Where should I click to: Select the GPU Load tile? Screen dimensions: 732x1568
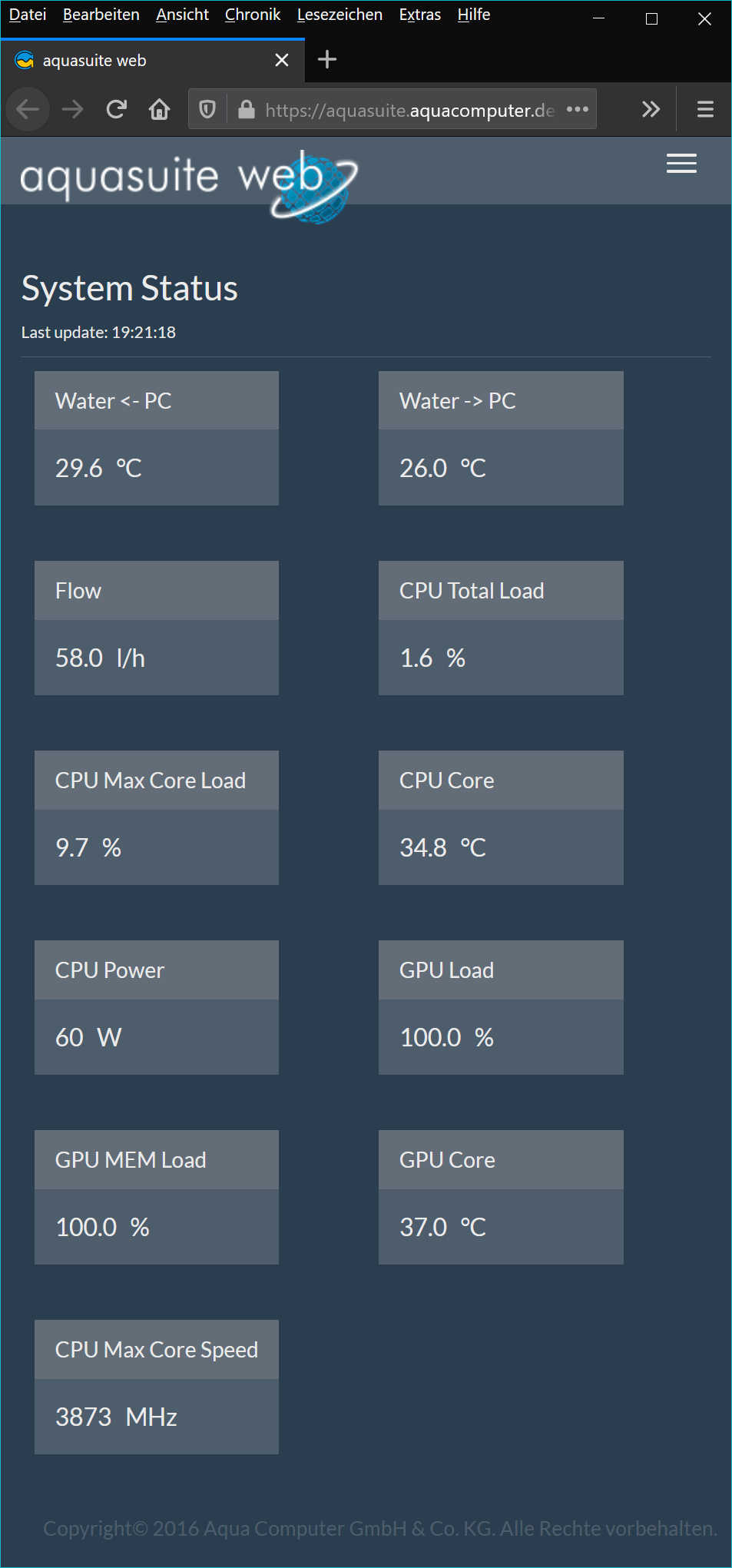coord(501,1007)
